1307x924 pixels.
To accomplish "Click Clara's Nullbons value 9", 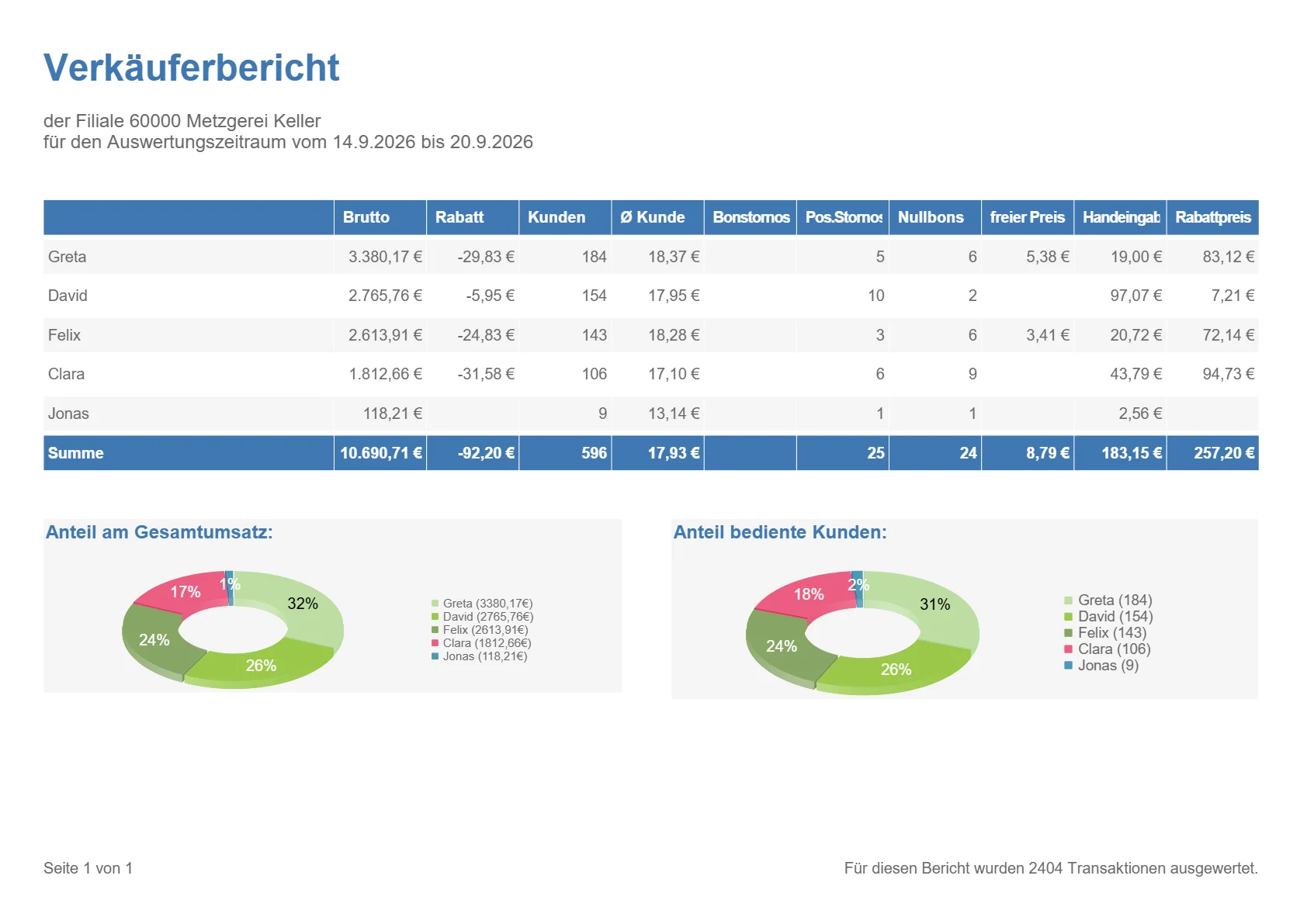I will (x=972, y=374).
